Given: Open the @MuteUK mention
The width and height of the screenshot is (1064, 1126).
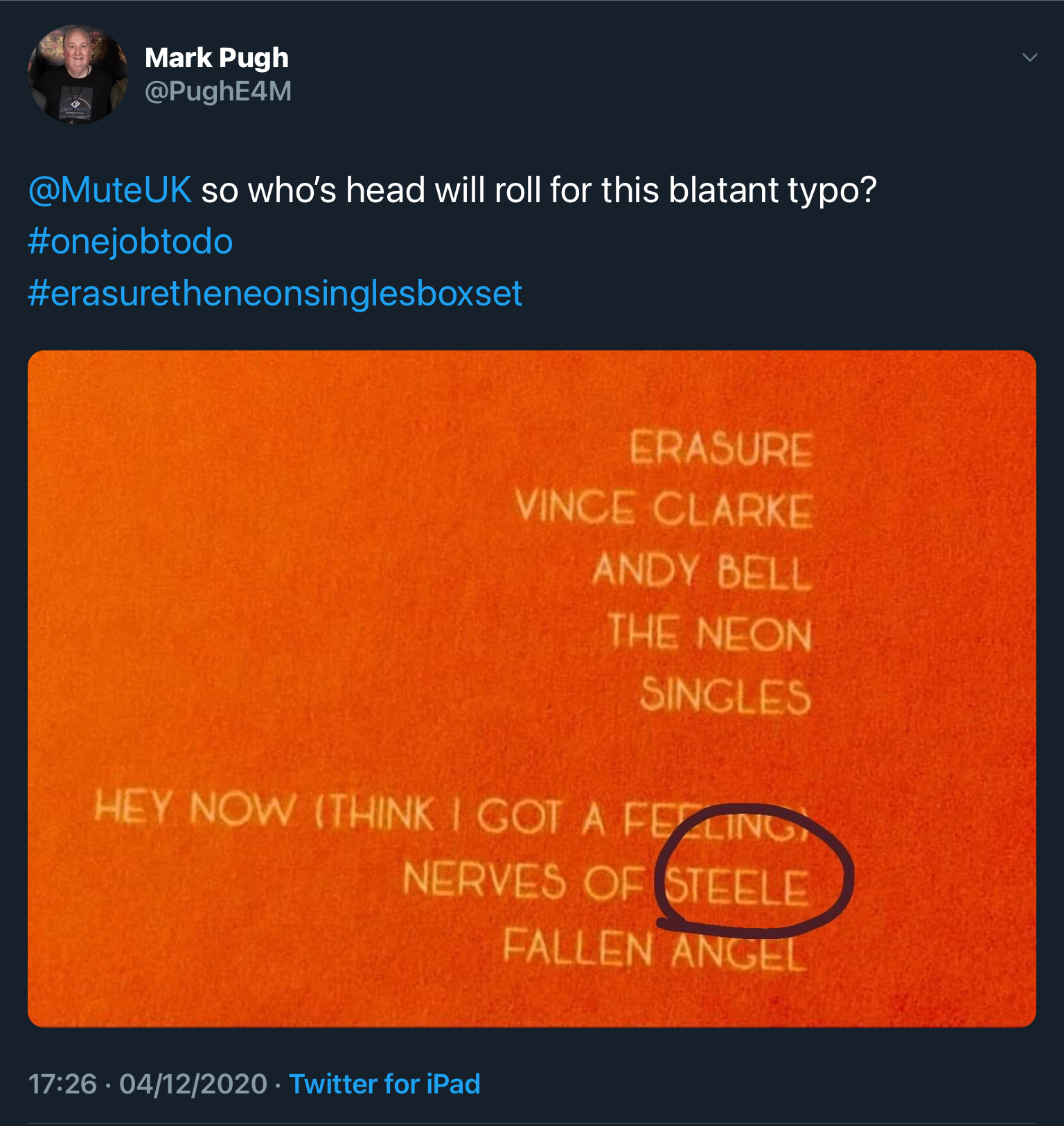Looking at the screenshot, I should [x=109, y=190].
